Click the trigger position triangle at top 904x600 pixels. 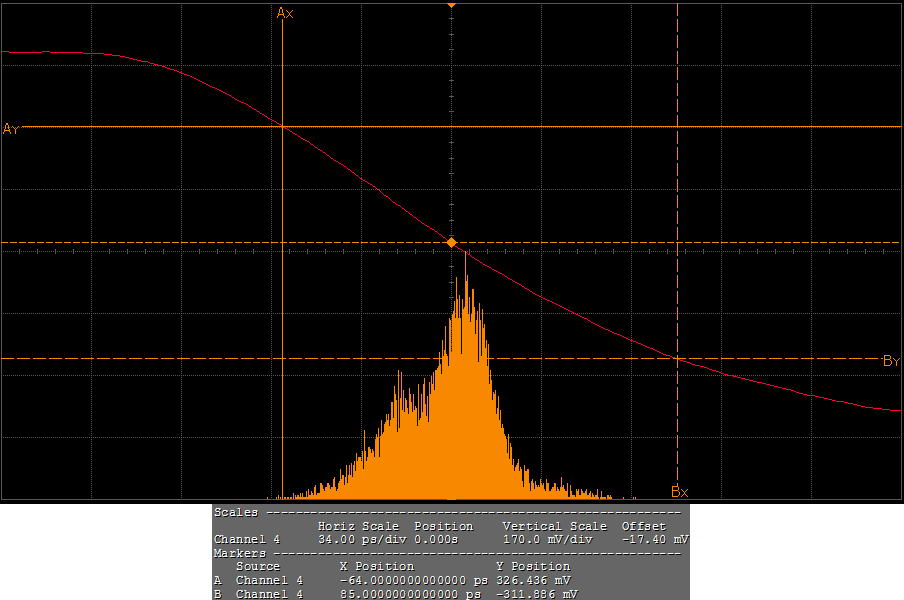(x=451, y=6)
